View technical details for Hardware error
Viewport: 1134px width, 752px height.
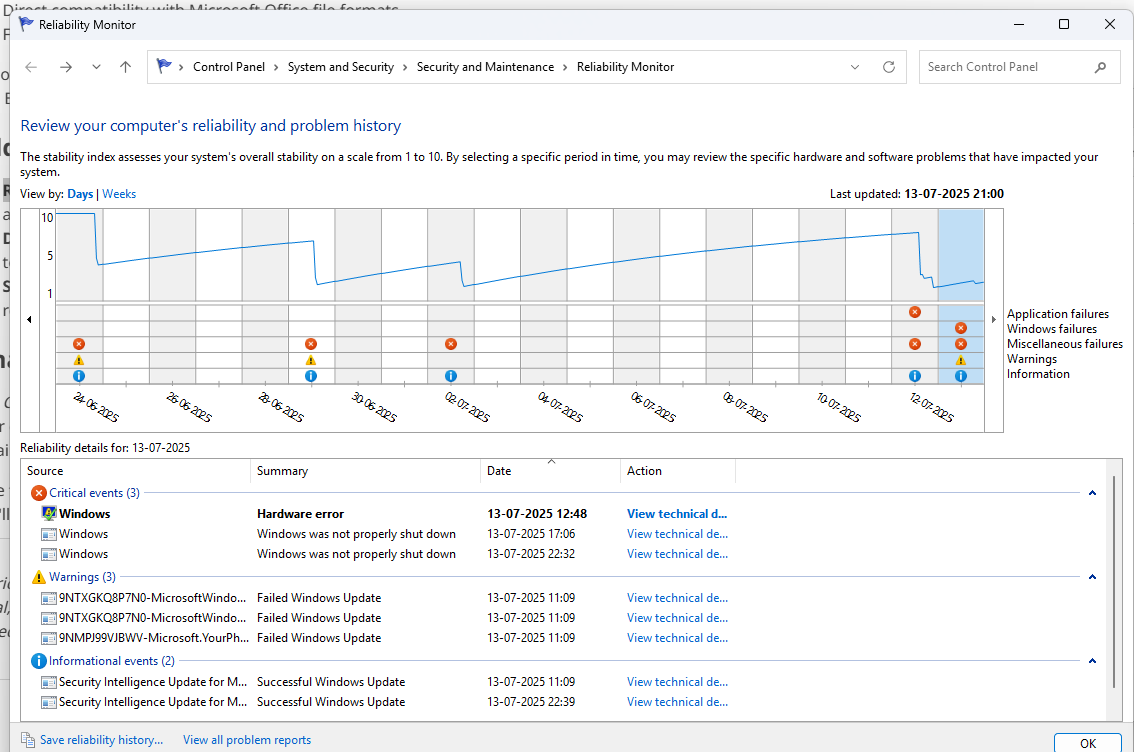677,514
